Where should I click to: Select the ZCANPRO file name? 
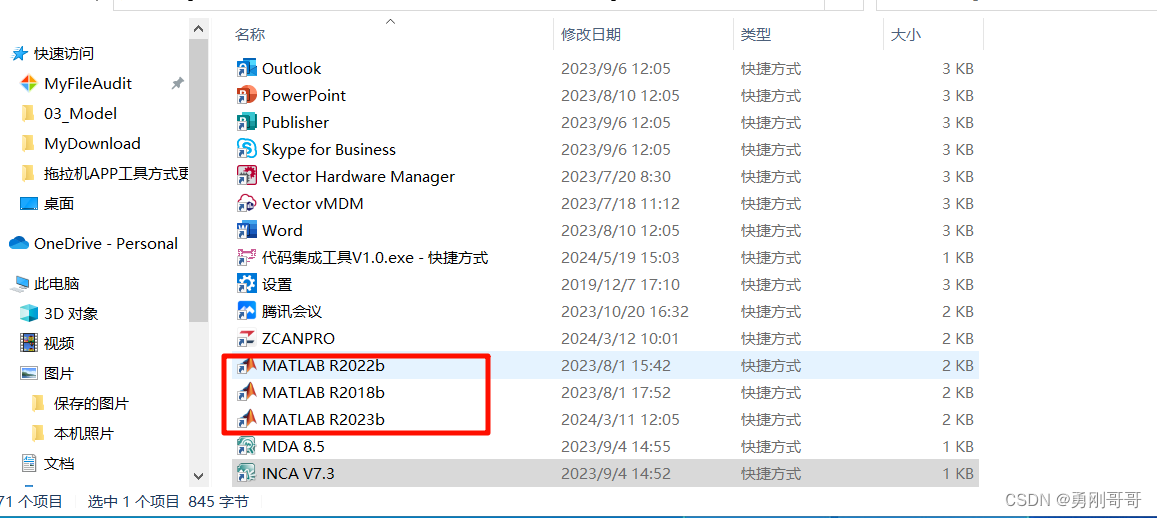[298, 339]
